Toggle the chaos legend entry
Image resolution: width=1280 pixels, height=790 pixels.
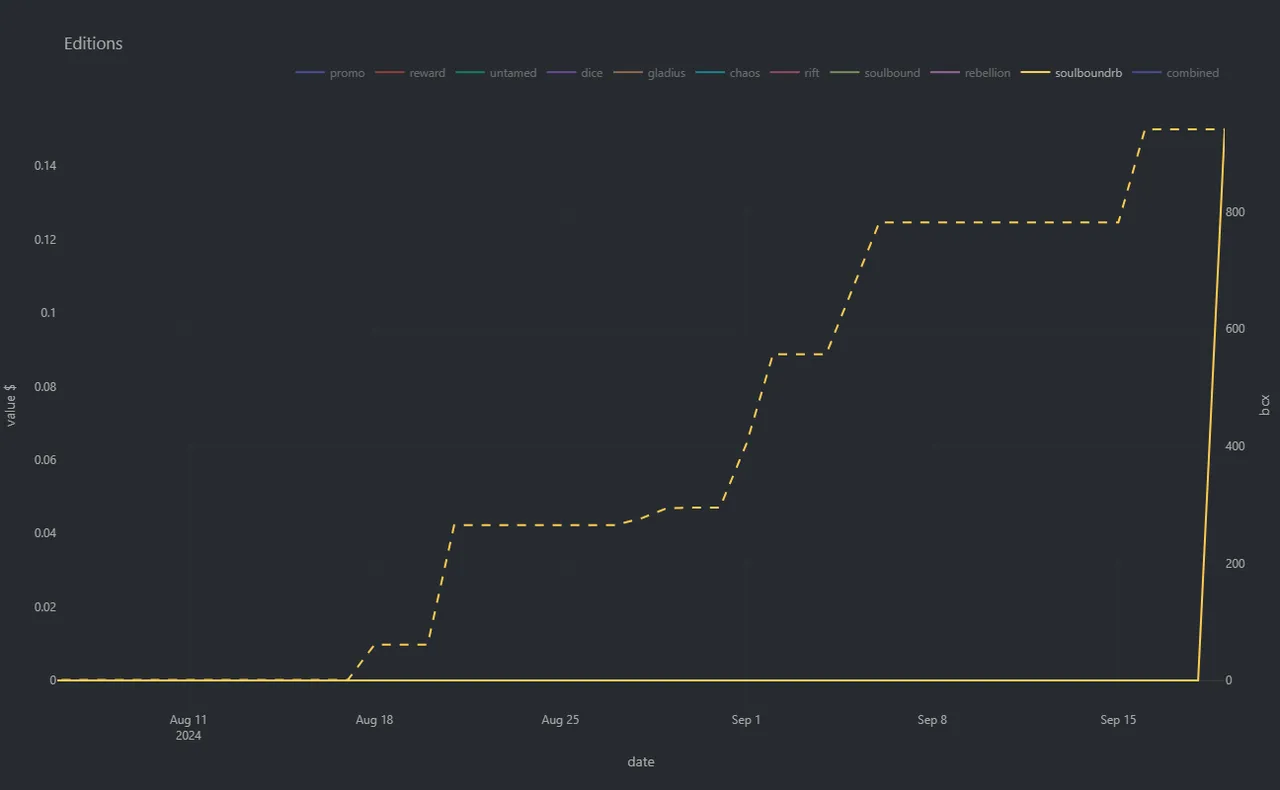click(728, 73)
